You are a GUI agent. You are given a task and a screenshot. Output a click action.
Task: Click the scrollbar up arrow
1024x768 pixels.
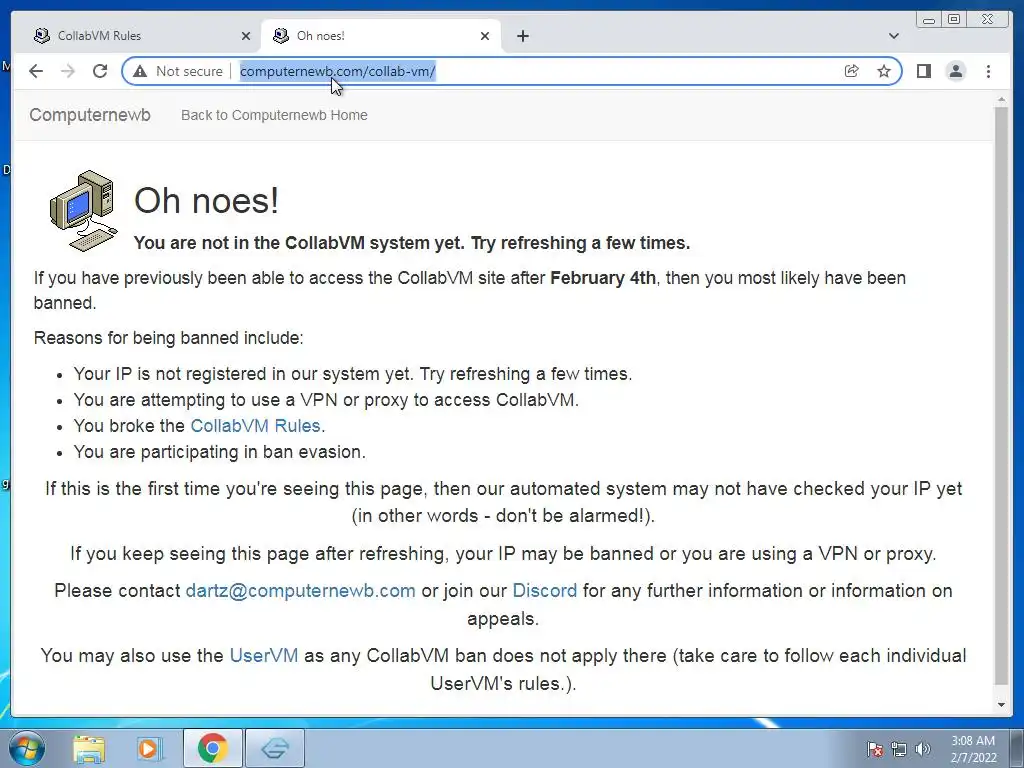(x=1001, y=100)
